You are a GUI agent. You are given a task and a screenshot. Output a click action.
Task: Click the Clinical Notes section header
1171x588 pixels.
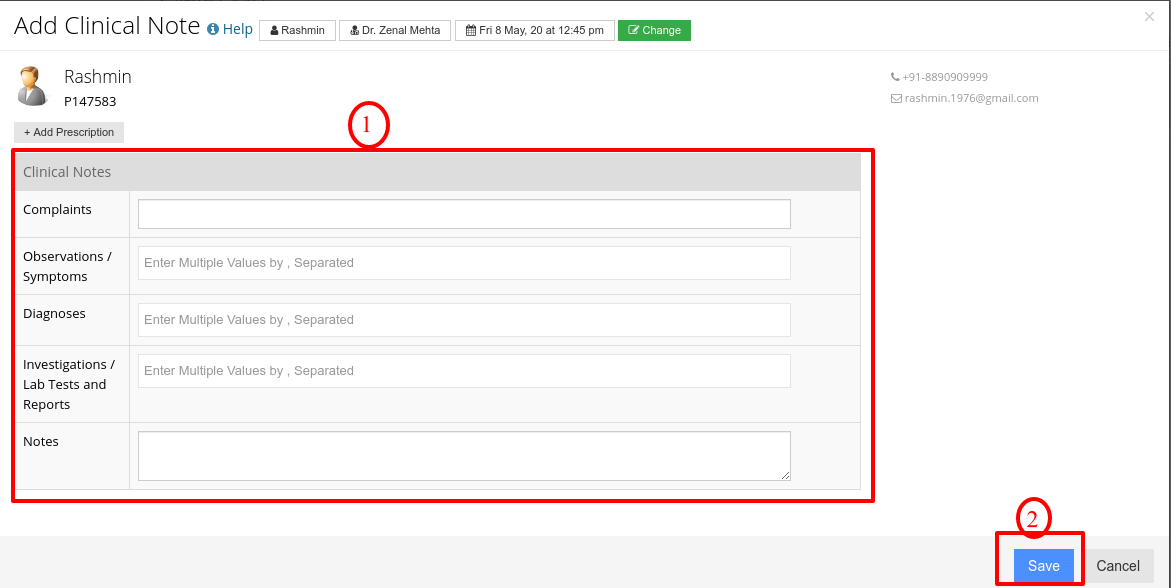[438, 172]
